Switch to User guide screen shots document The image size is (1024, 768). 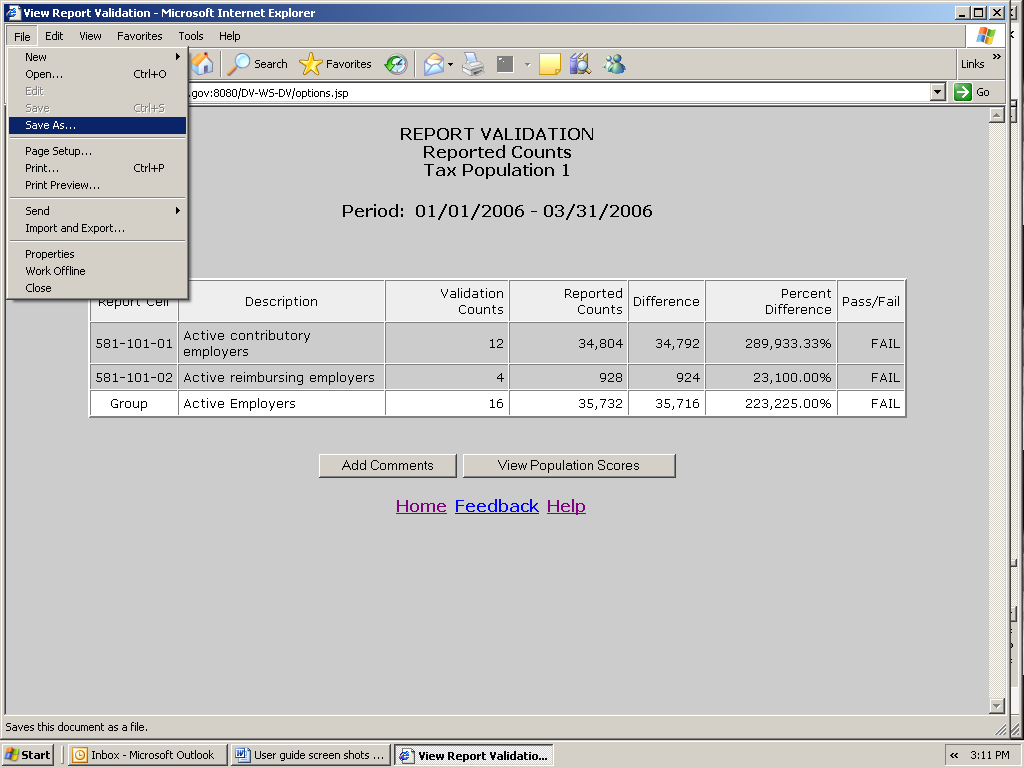point(311,755)
